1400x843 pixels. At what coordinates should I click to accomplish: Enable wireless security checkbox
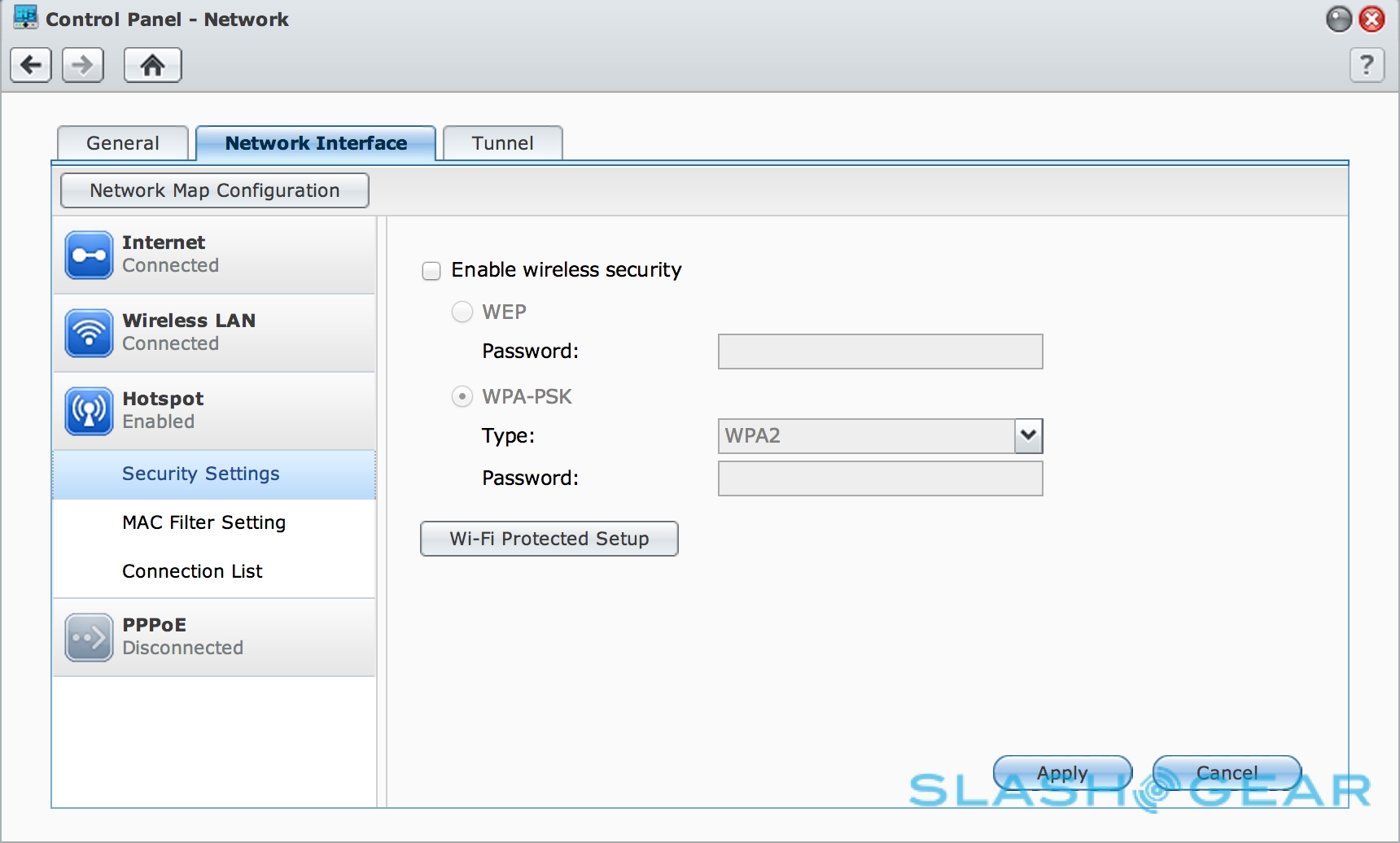(431, 271)
